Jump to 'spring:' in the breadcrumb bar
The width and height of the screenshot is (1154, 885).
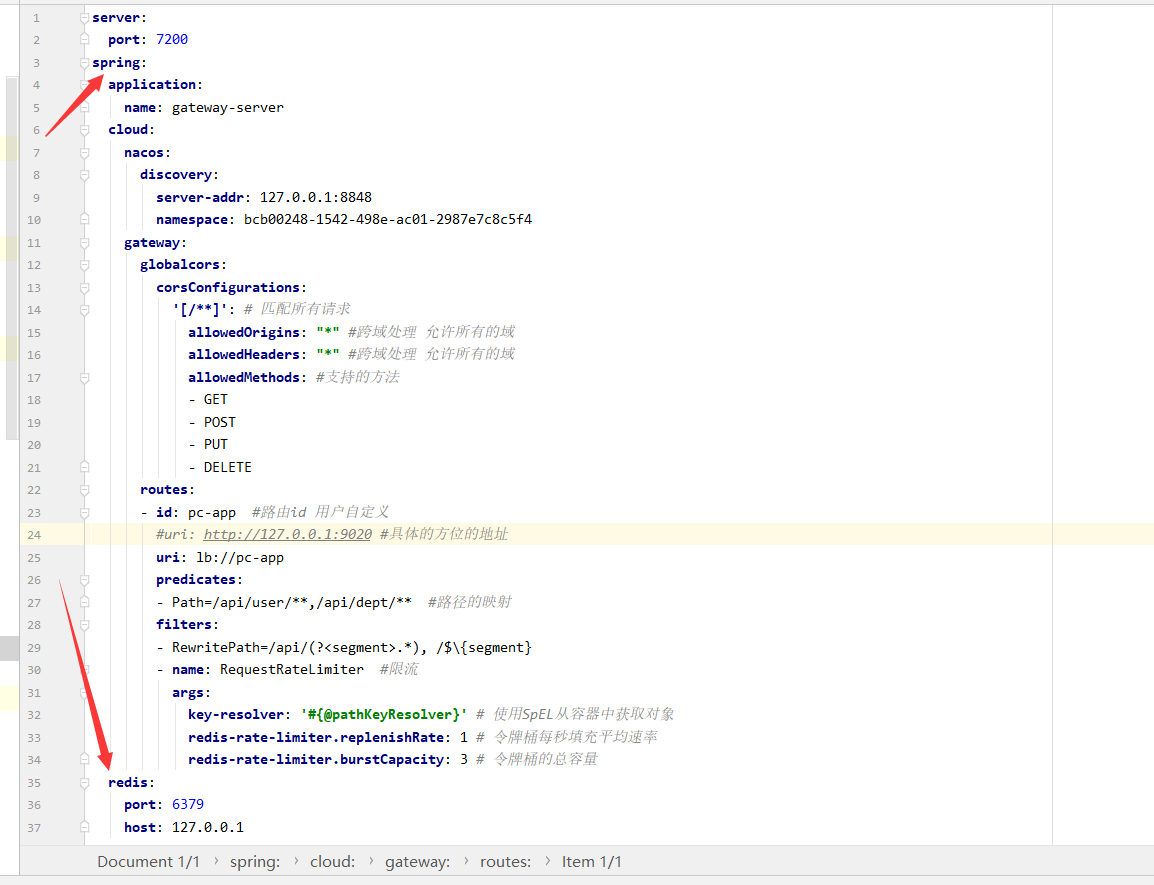[255, 861]
